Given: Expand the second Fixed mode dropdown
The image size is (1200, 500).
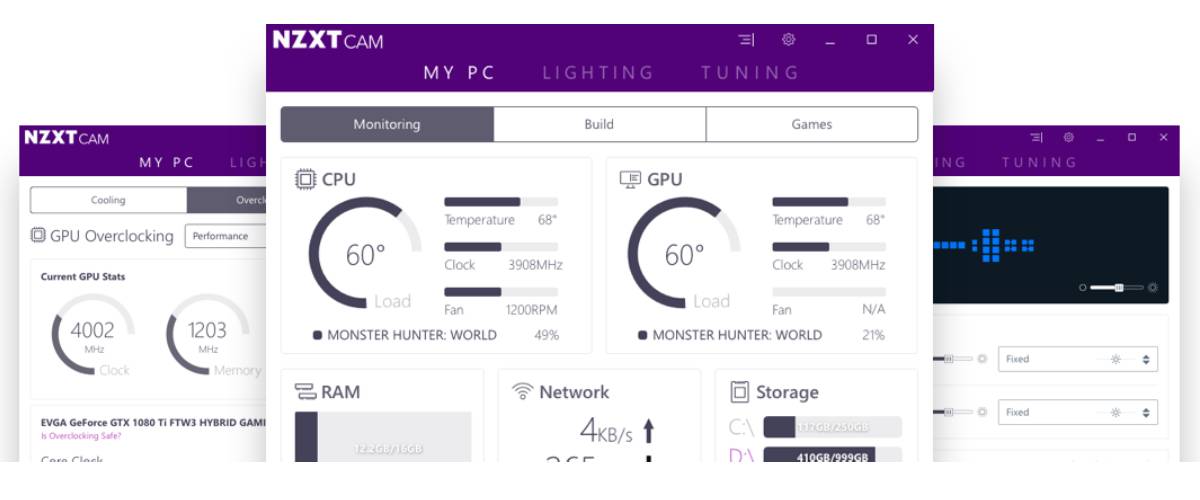Looking at the screenshot, I should tap(1078, 412).
